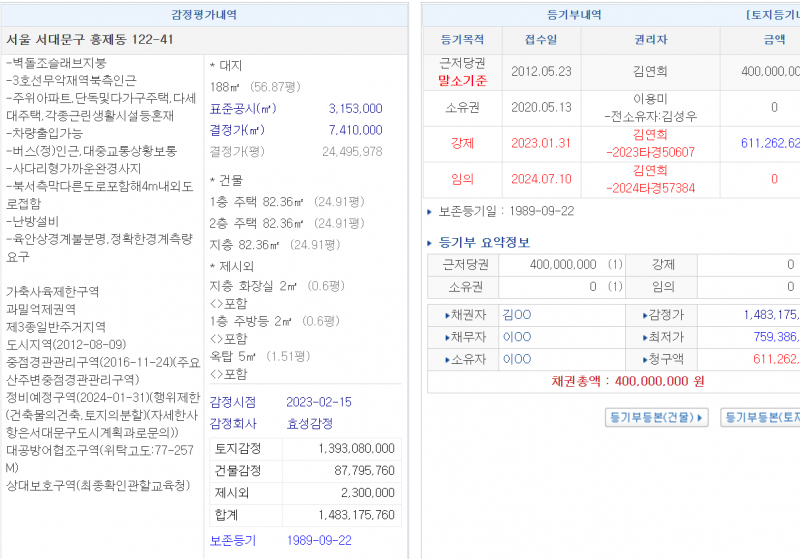Click the 과밀억제권역 text
800x559 pixels.
tap(41, 310)
